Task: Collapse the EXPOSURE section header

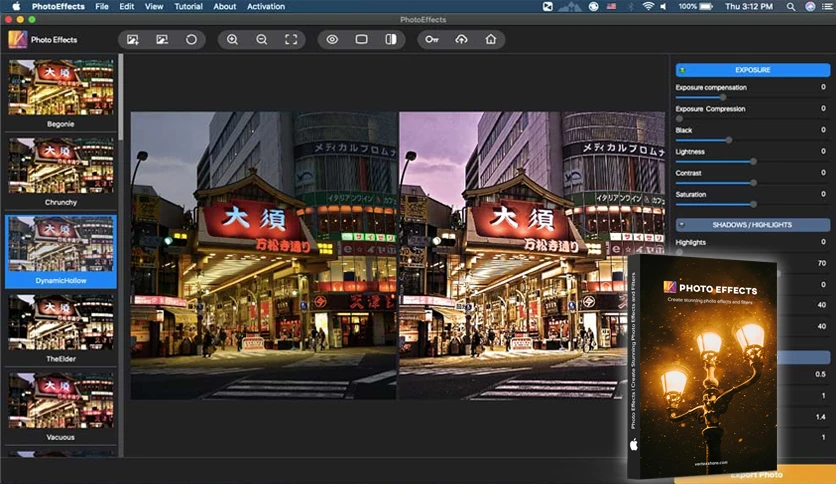Action: click(752, 70)
